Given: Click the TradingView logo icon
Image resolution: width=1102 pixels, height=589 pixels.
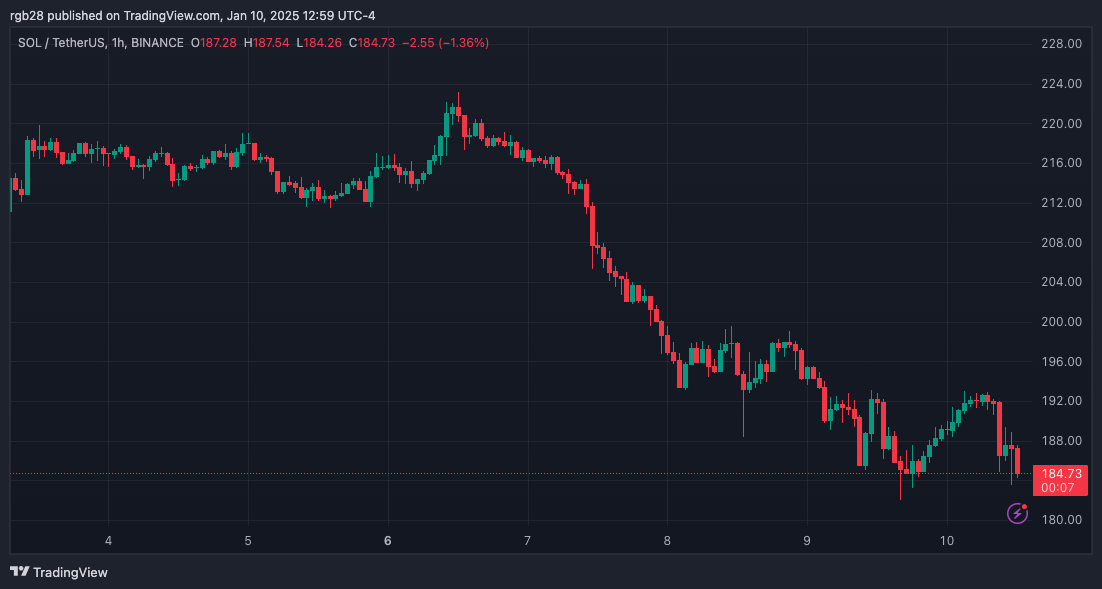Looking at the screenshot, I should tap(20, 572).
